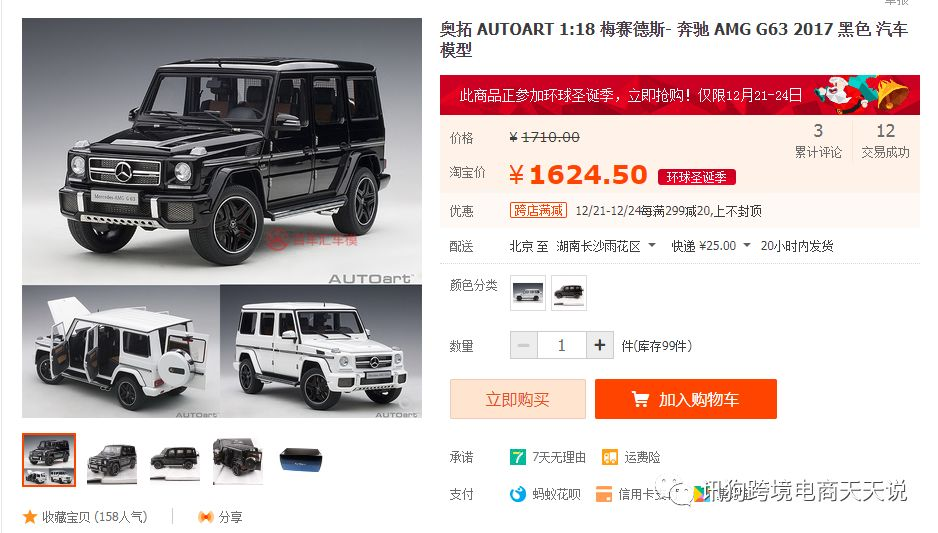The image size is (938, 533).
Task: Open the 快递 ¥25.00 shipping method dropdown
Action: point(711,246)
